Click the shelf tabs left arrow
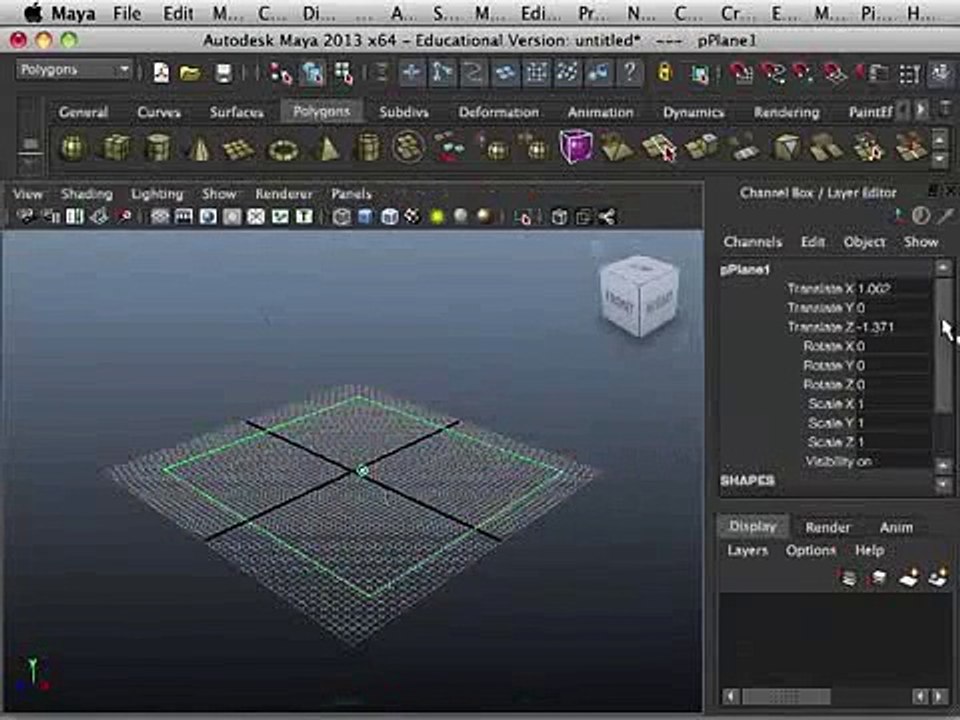 [903, 111]
